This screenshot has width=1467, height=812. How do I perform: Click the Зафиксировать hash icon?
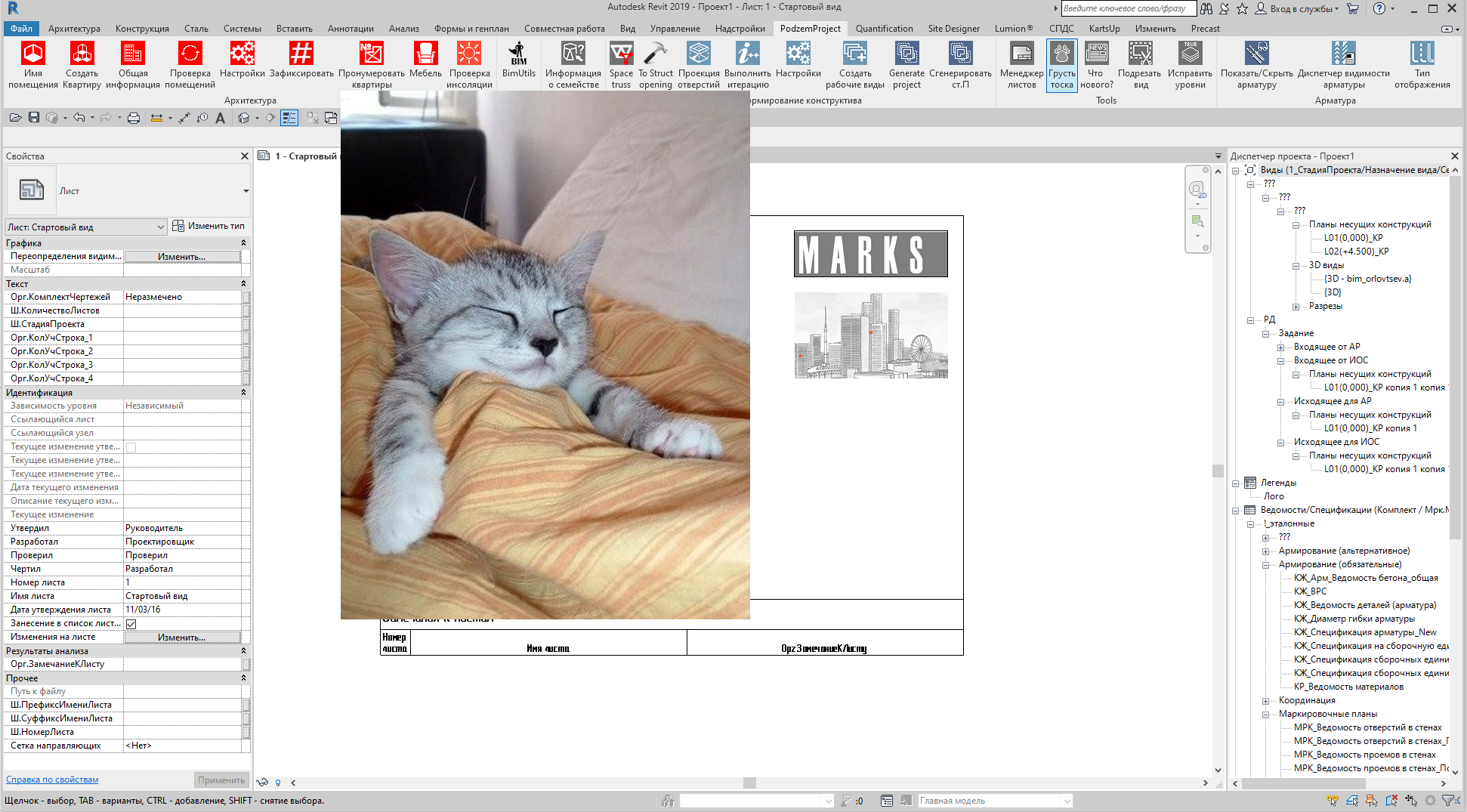tap(301, 54)
